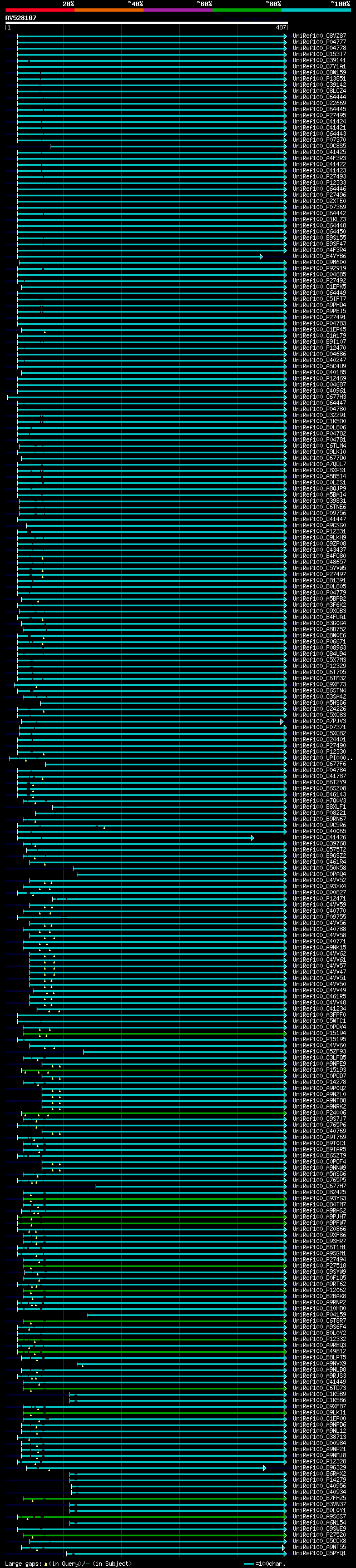Select the UniRef100_B8XLF1 label
This screenshot has height=1568, width=356.
[319, 807]
